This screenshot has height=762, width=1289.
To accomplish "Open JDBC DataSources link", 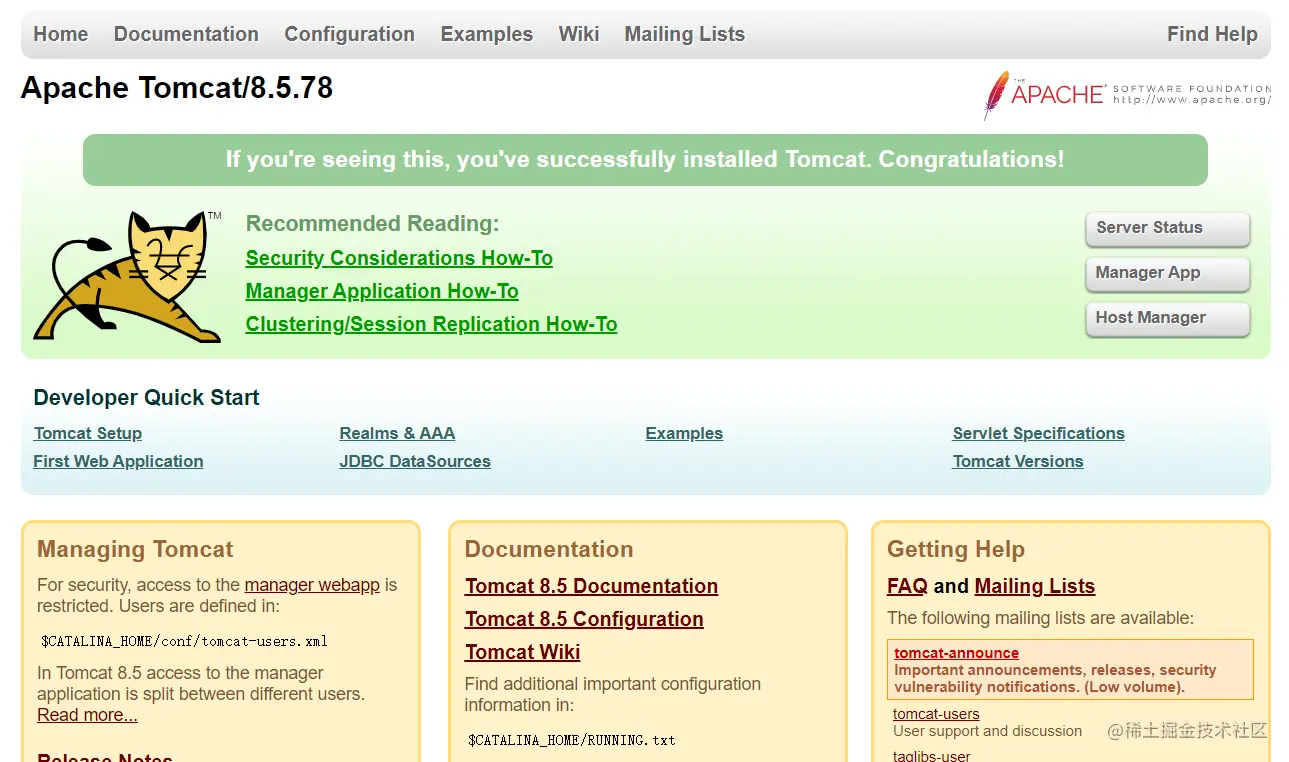I will pos(415,461).
